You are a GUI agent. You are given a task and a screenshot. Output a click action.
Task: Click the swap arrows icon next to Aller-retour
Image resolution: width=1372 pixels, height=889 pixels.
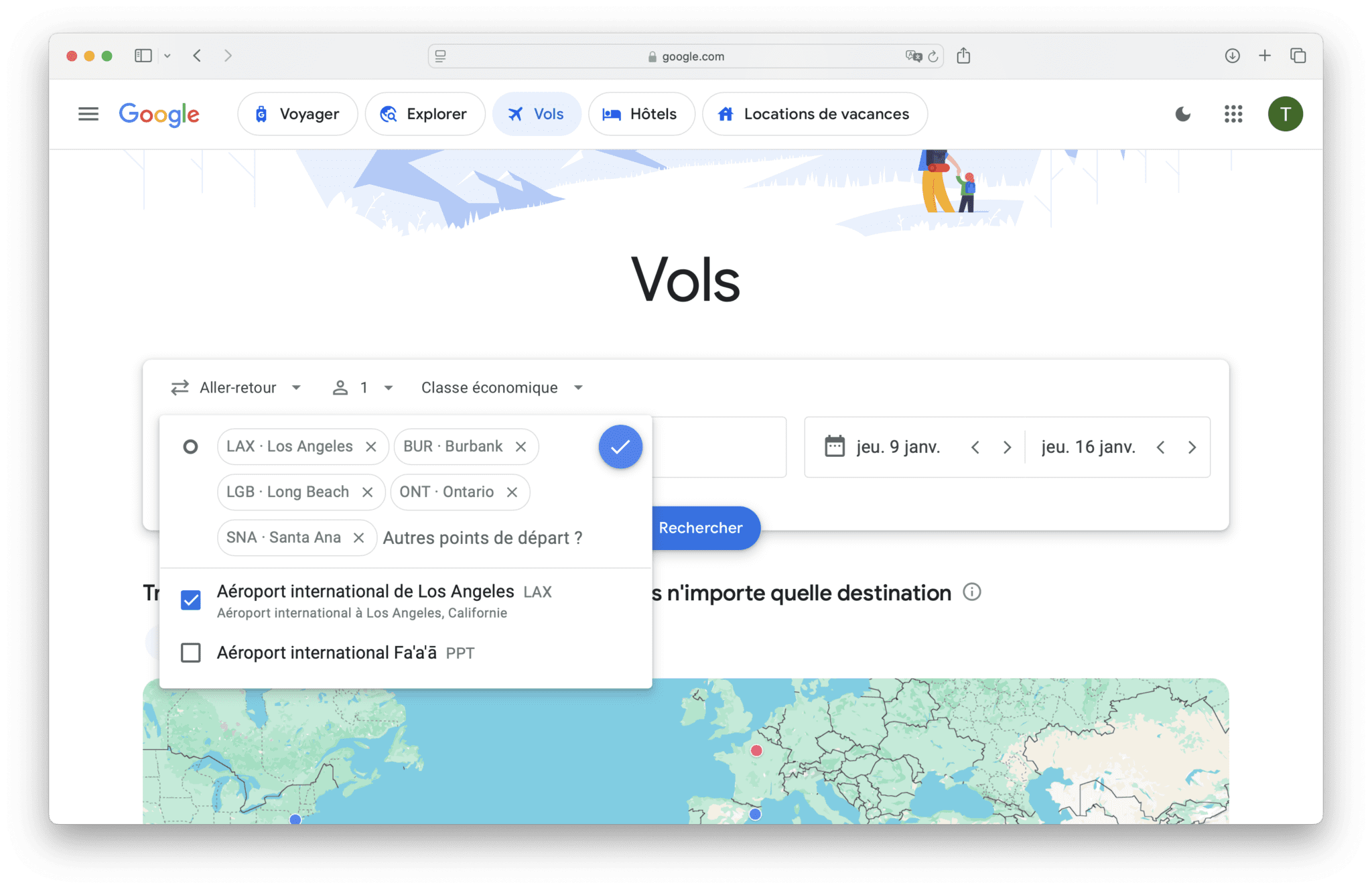pyautogui.click(x=180, y=388)
